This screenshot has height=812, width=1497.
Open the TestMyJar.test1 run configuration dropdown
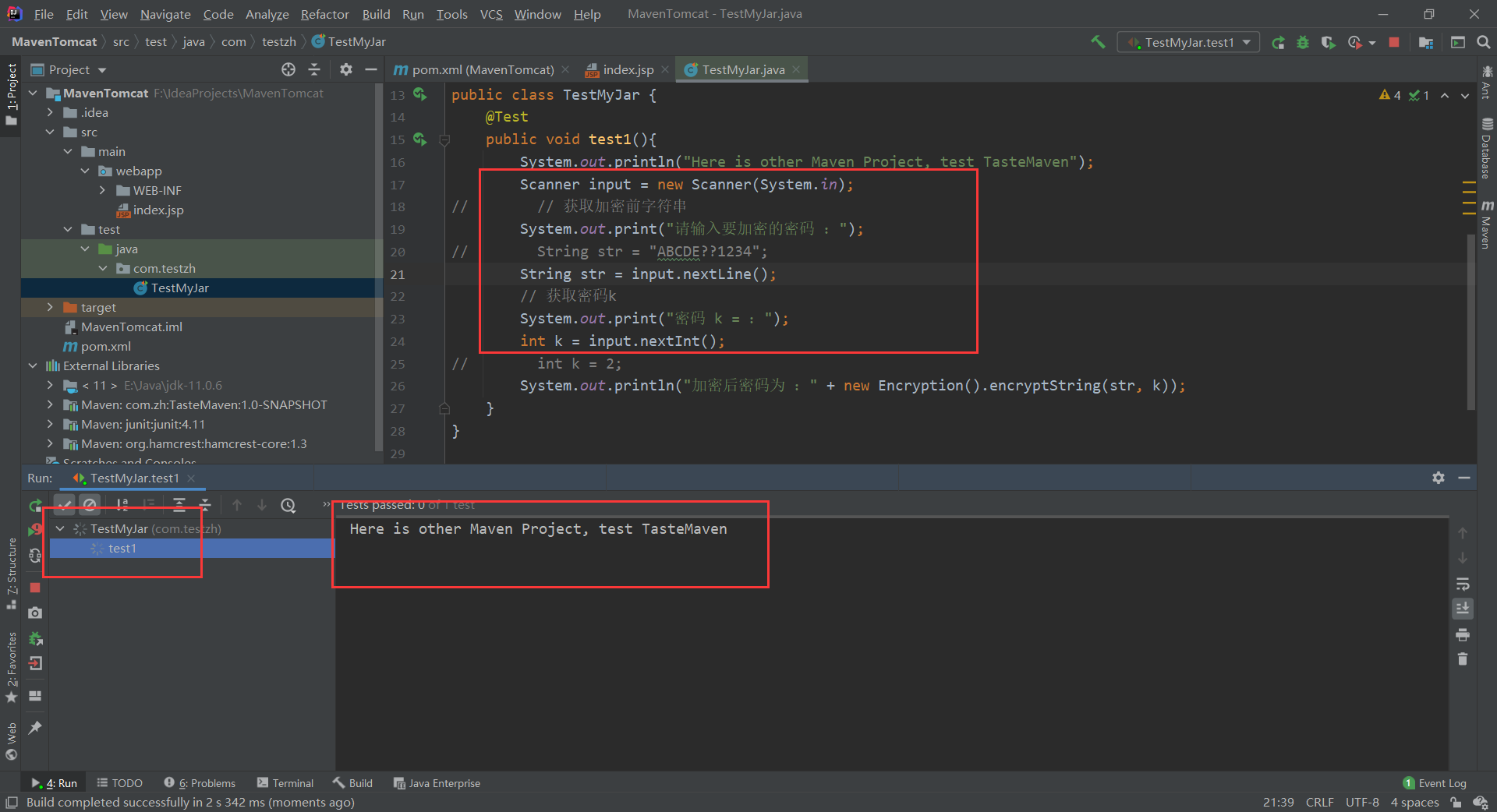pos(1189,42)
